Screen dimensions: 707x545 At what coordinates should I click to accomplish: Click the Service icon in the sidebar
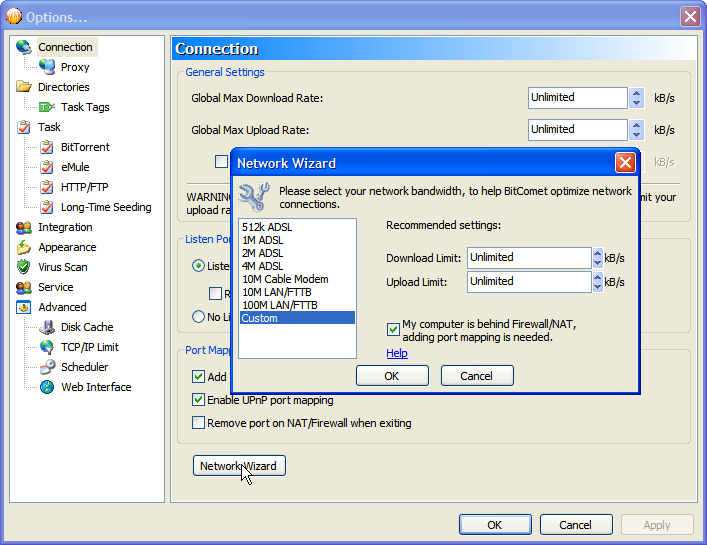[23, 287]
